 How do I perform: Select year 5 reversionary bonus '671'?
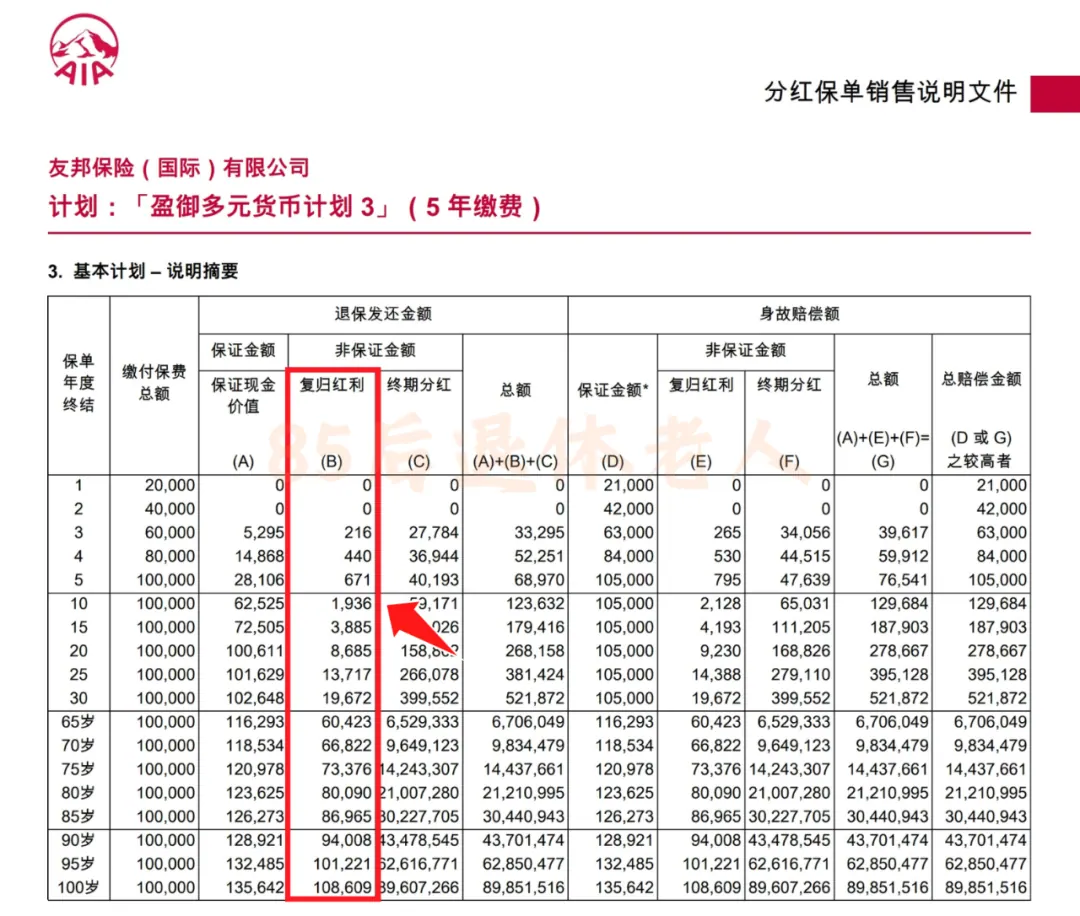pos(357,580)
